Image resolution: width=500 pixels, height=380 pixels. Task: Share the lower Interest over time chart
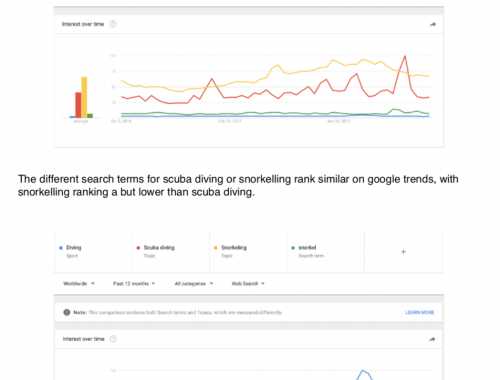[432, 339]
